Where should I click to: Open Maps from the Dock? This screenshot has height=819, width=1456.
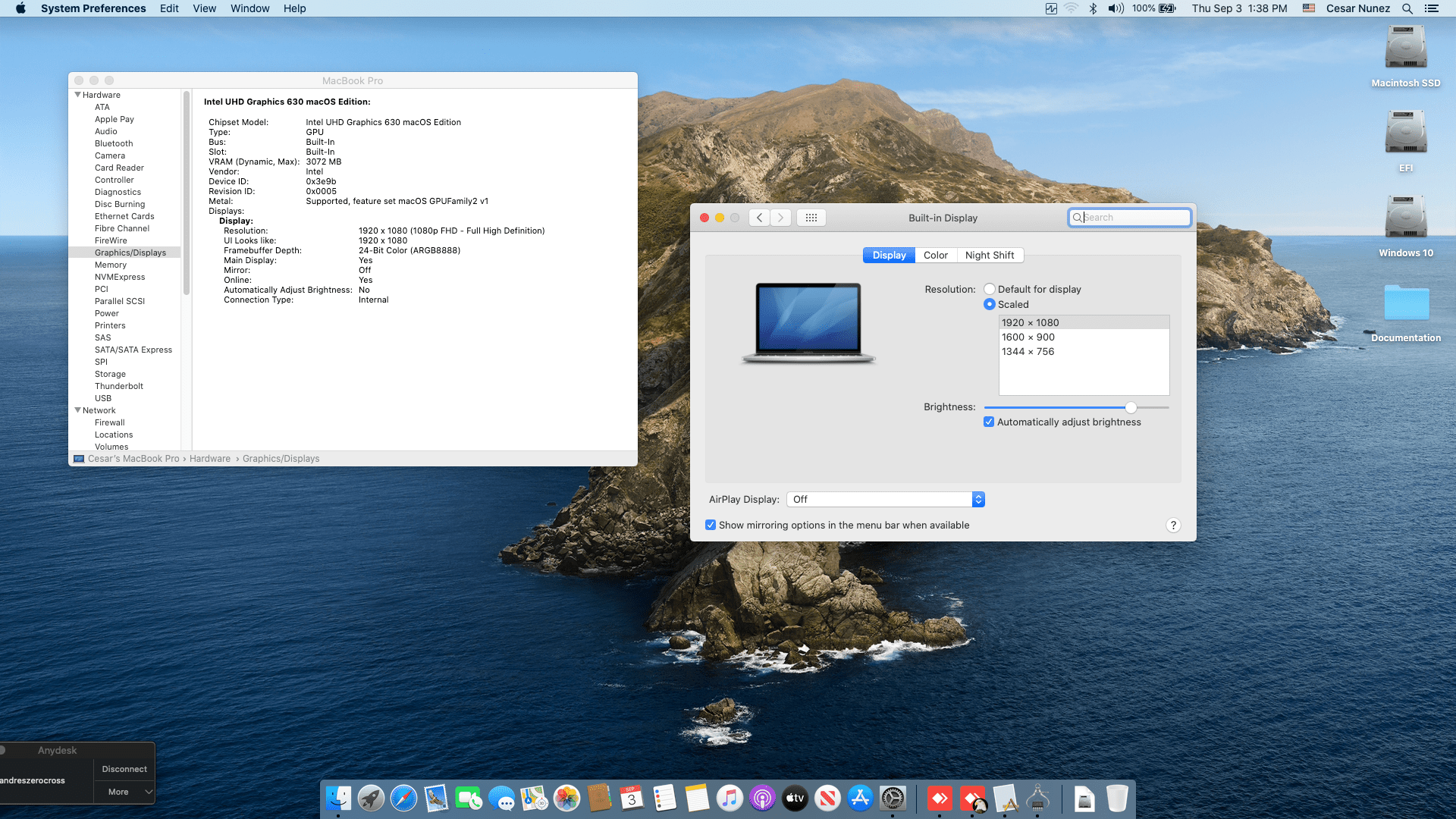click(534, 799)
